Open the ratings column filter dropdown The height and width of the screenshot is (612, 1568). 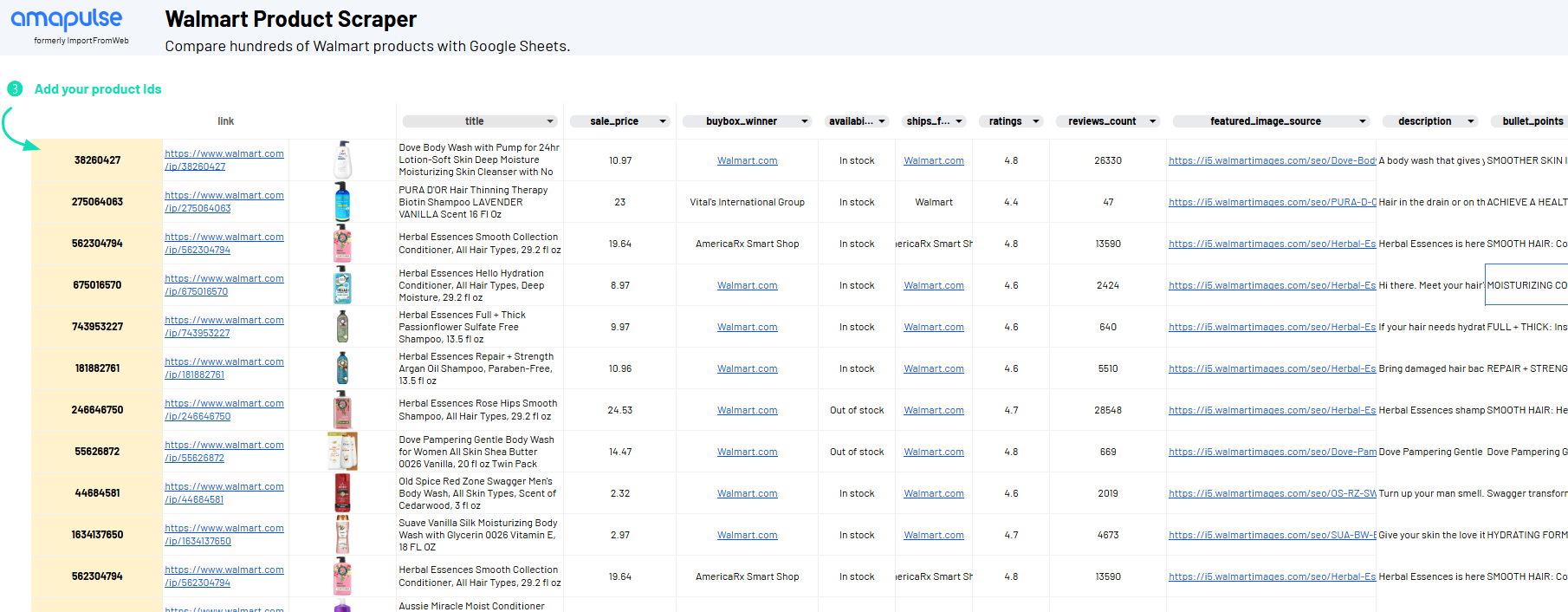coord(1036,121)
